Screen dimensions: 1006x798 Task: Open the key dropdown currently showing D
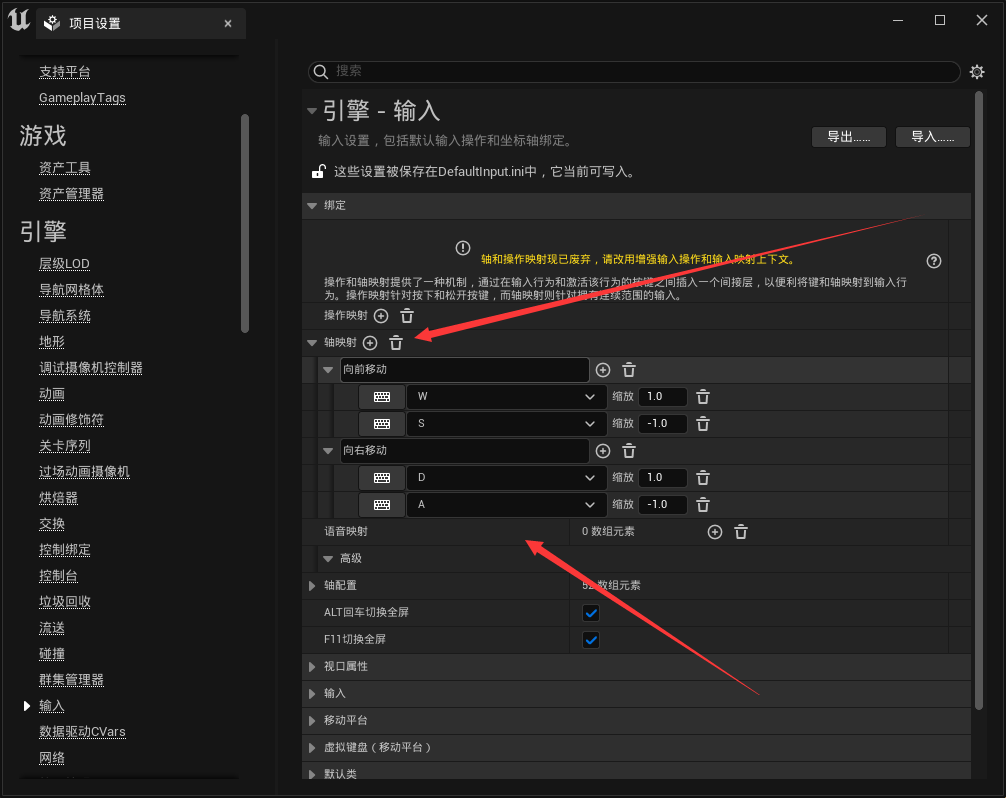(505, 477)
